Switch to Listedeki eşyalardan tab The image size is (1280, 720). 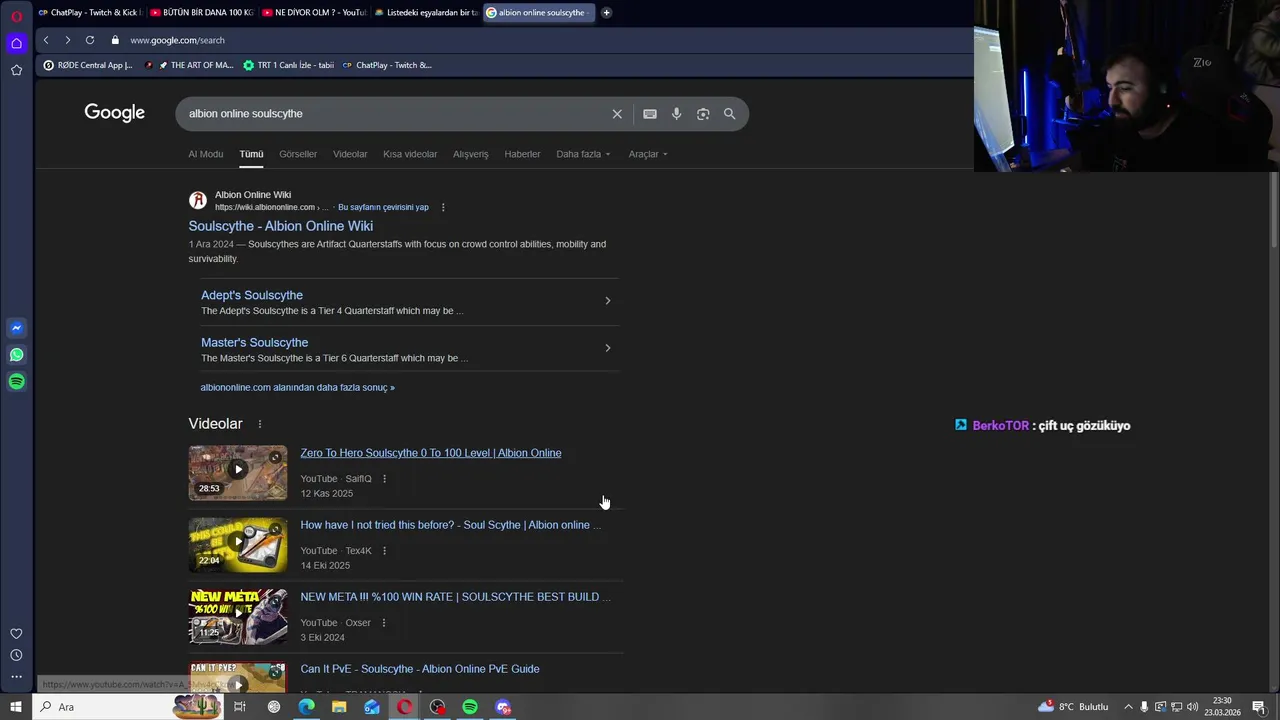click(x=426, y=13)
